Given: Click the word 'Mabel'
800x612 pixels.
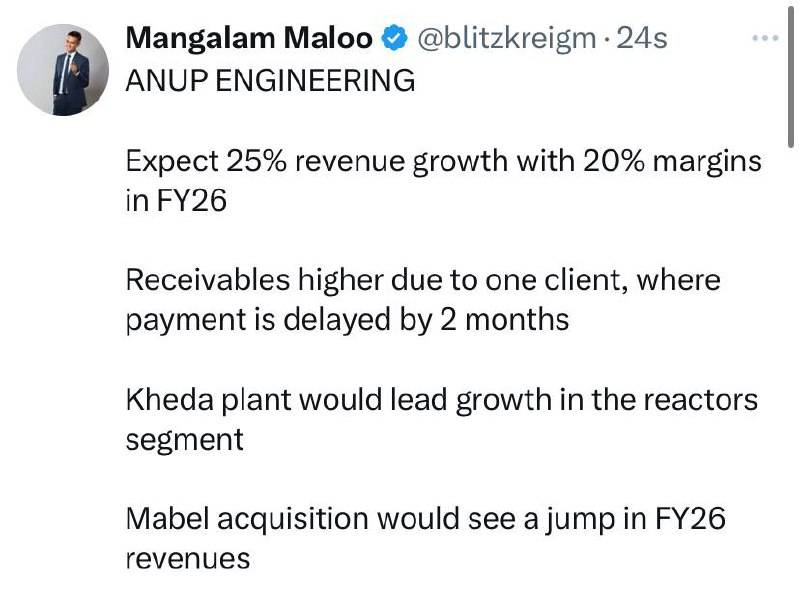Looking at the screenshot, I should pos(167,519).
